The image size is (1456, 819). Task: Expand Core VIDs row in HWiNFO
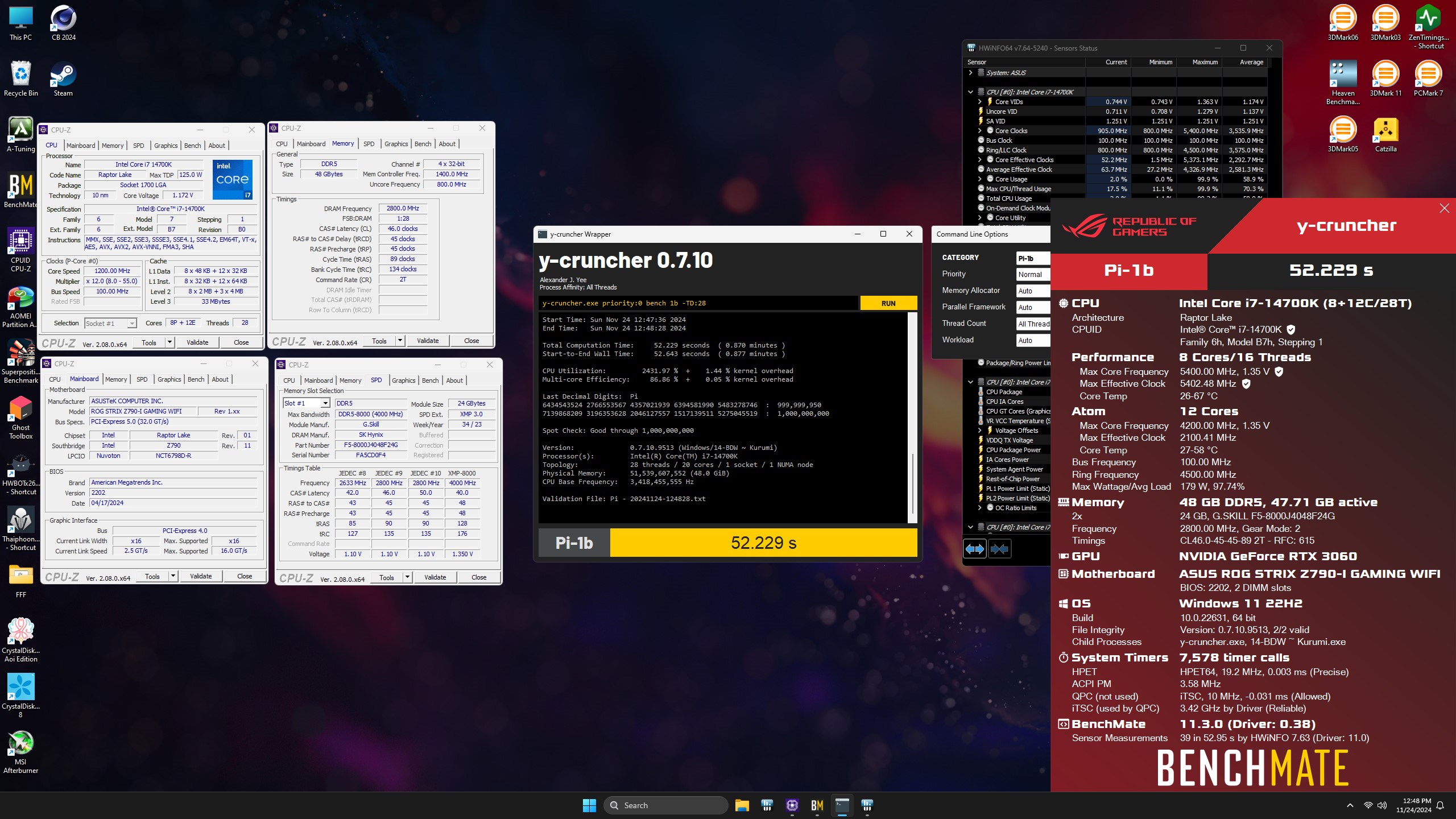pos(979,102)
